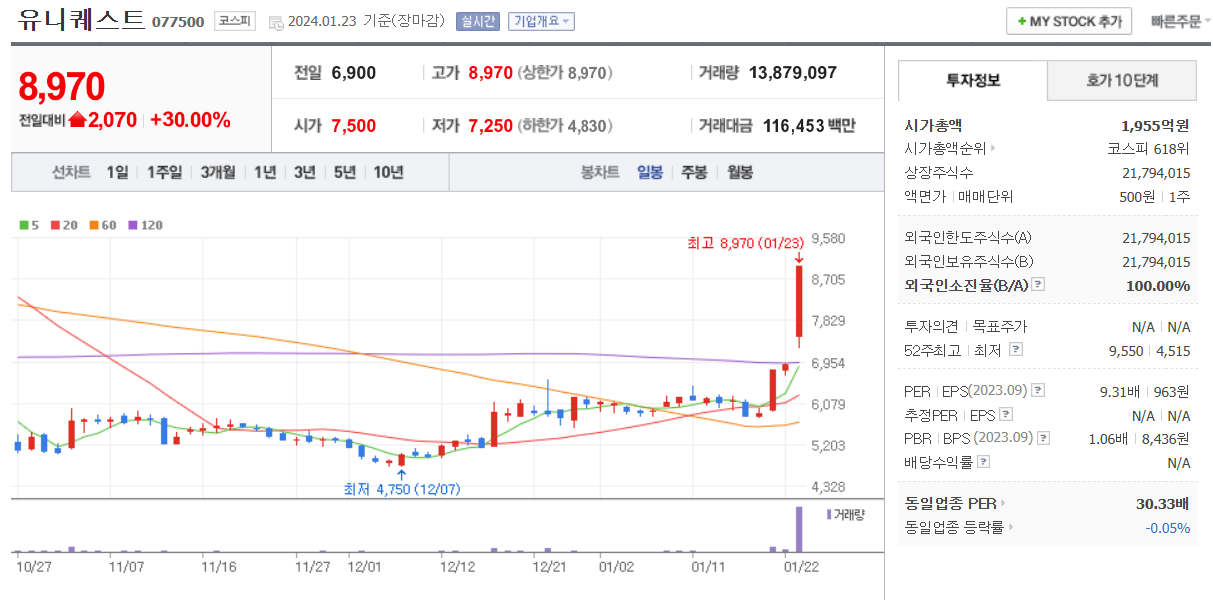Image resolution: width=1213 pixels, height=600 pixels.
Task: Open the 기업개요 dropdown
Action: point(541,21)
